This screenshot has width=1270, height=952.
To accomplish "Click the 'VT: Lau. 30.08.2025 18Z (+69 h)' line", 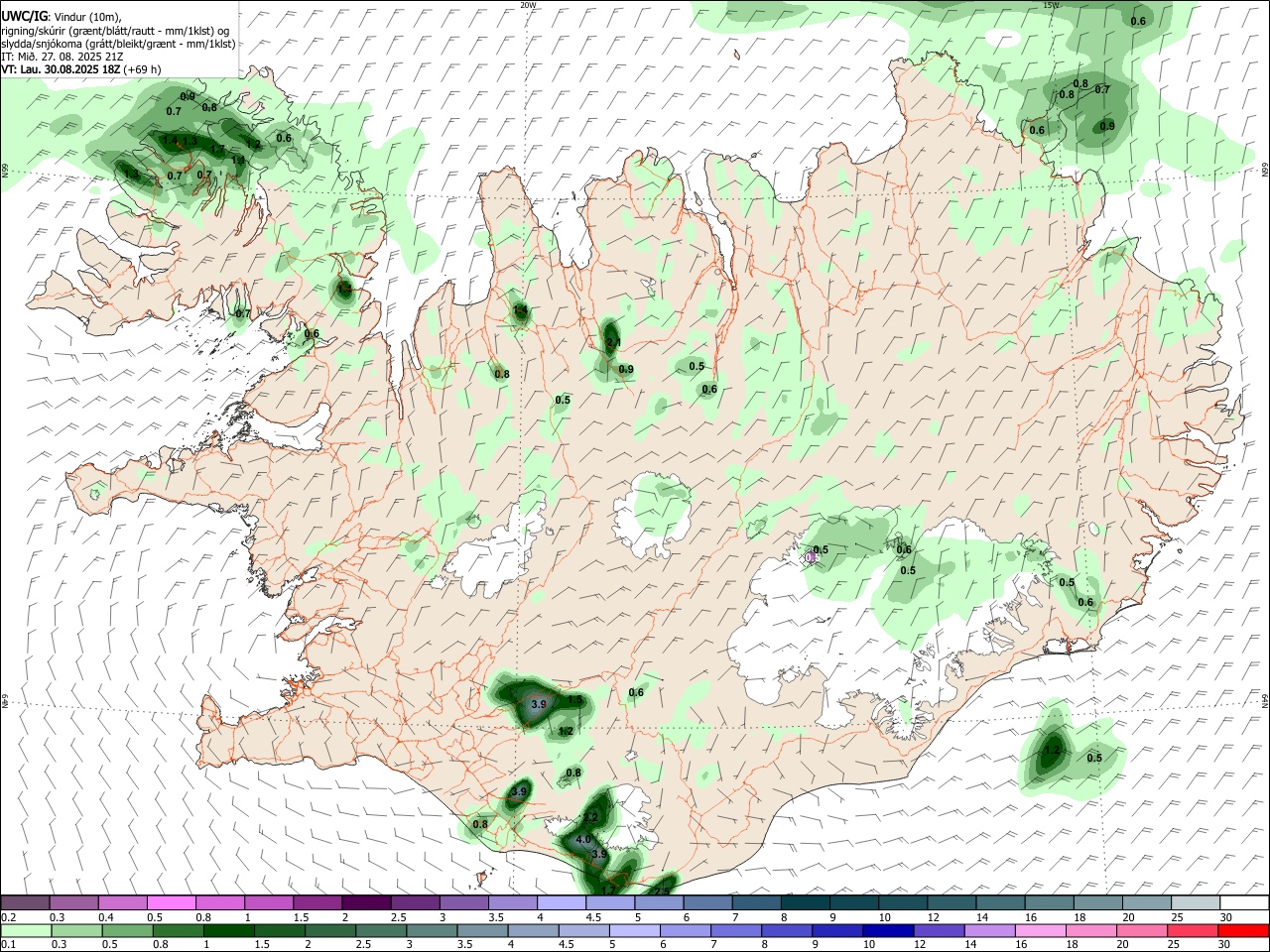I will pos(80,69).
